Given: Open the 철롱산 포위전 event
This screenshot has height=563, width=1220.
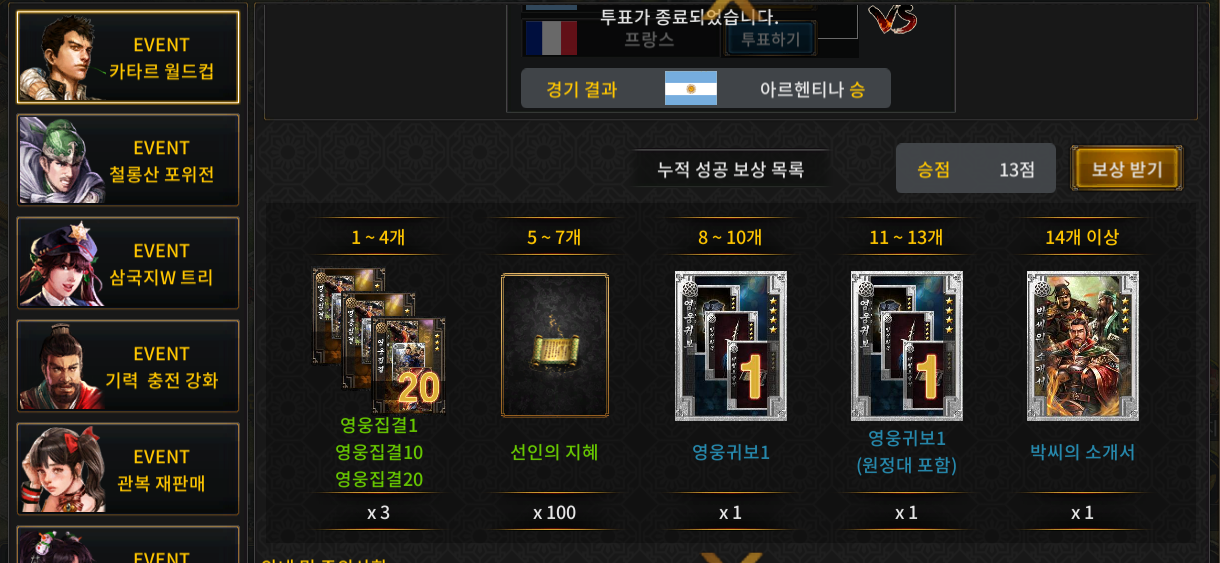Looking at the screenshot, I should coord(128,160).
